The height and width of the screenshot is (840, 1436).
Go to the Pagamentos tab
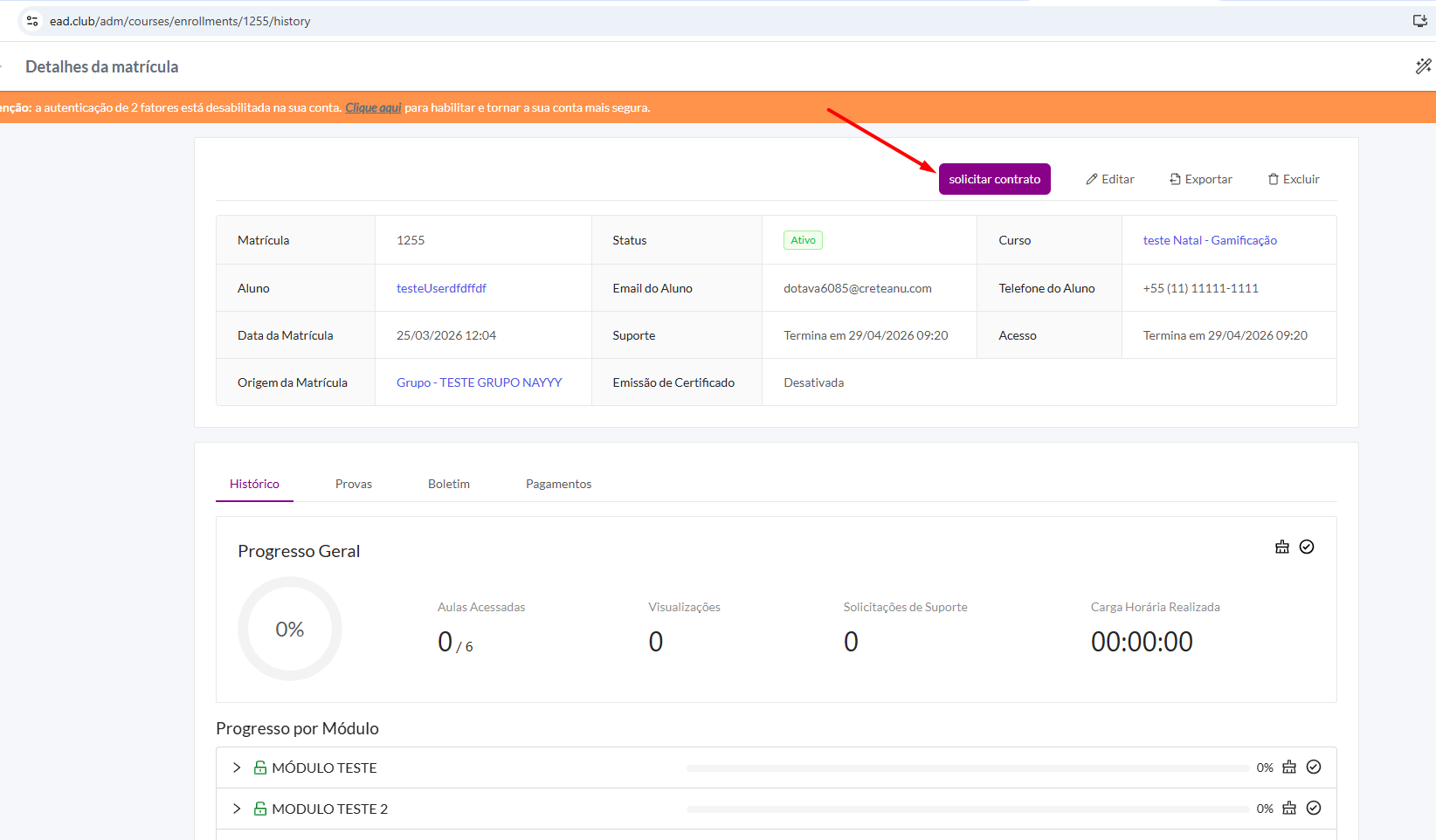[559, 484]
